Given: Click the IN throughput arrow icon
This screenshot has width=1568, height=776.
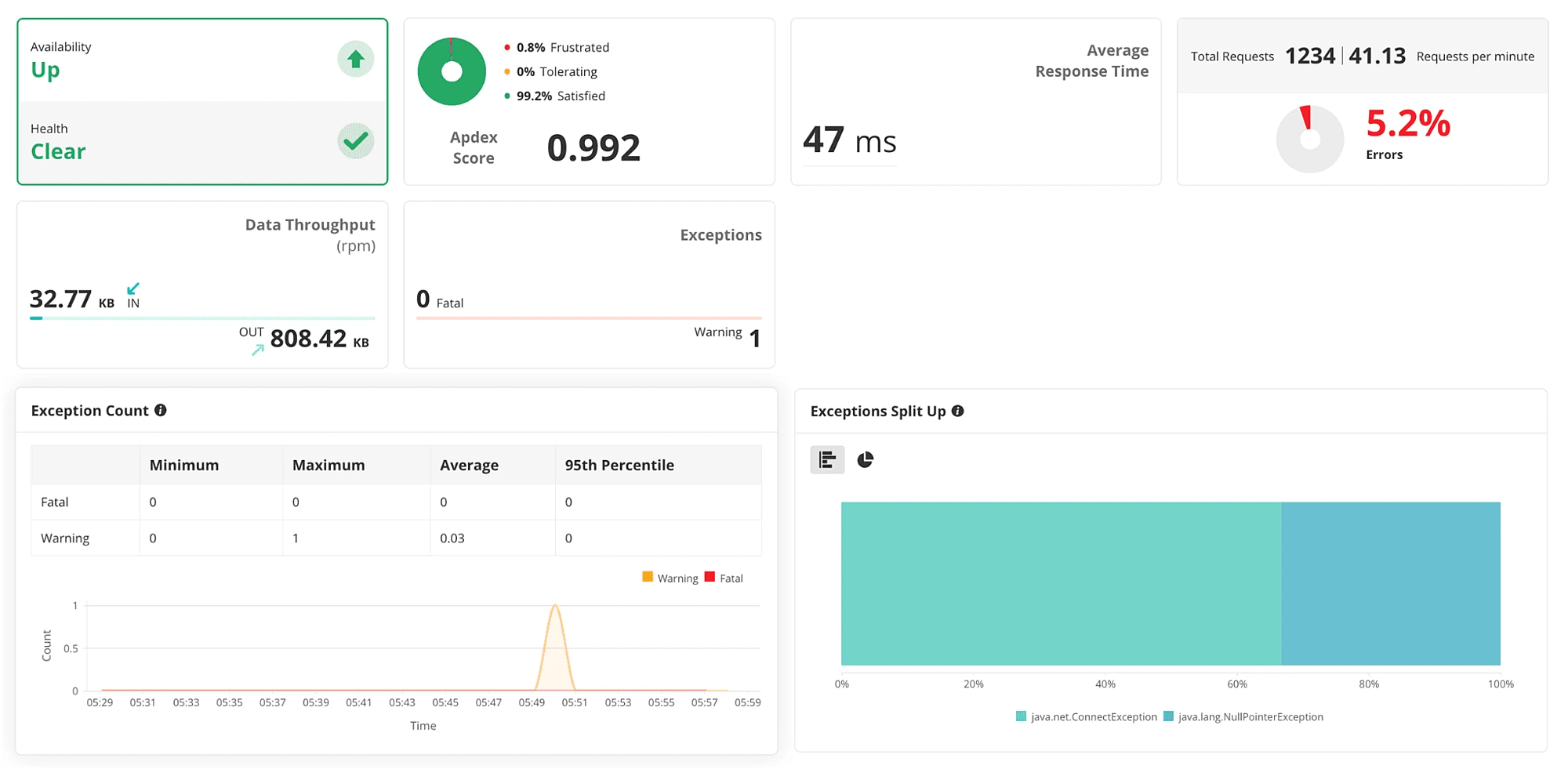Looking at the screenshot, I should pos(133,289).
